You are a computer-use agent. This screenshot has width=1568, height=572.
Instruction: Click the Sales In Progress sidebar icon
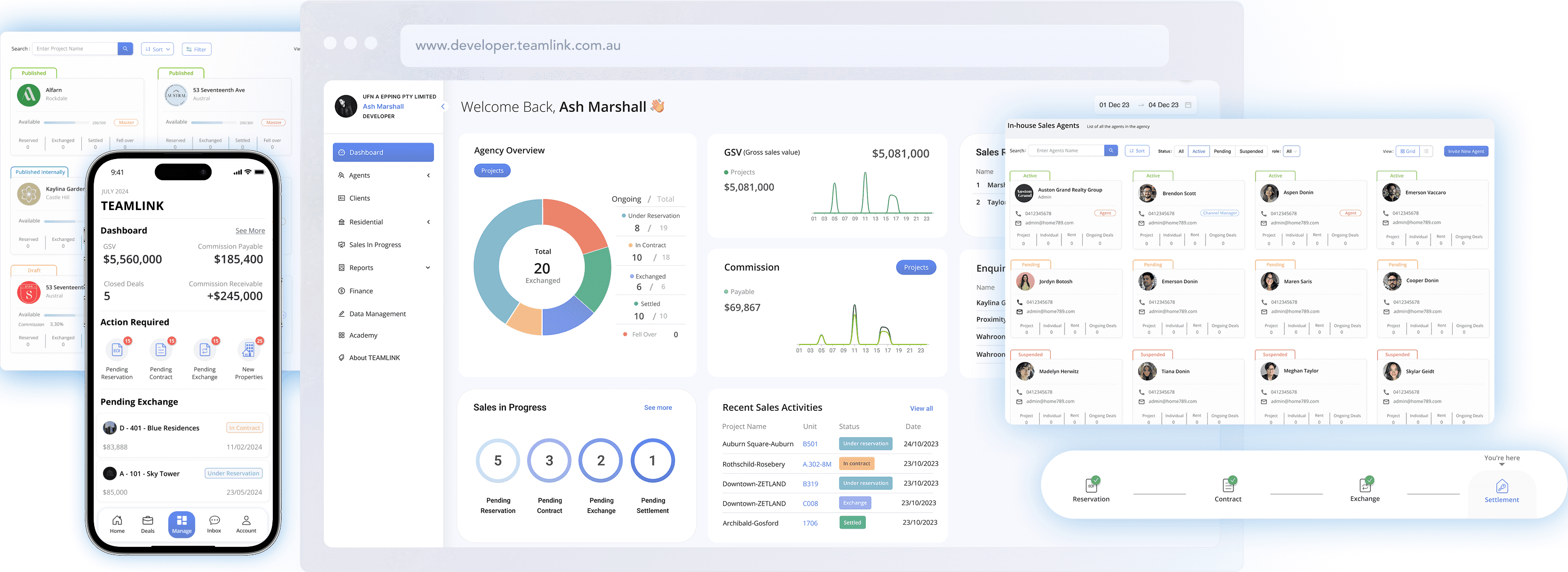[341, 245]
